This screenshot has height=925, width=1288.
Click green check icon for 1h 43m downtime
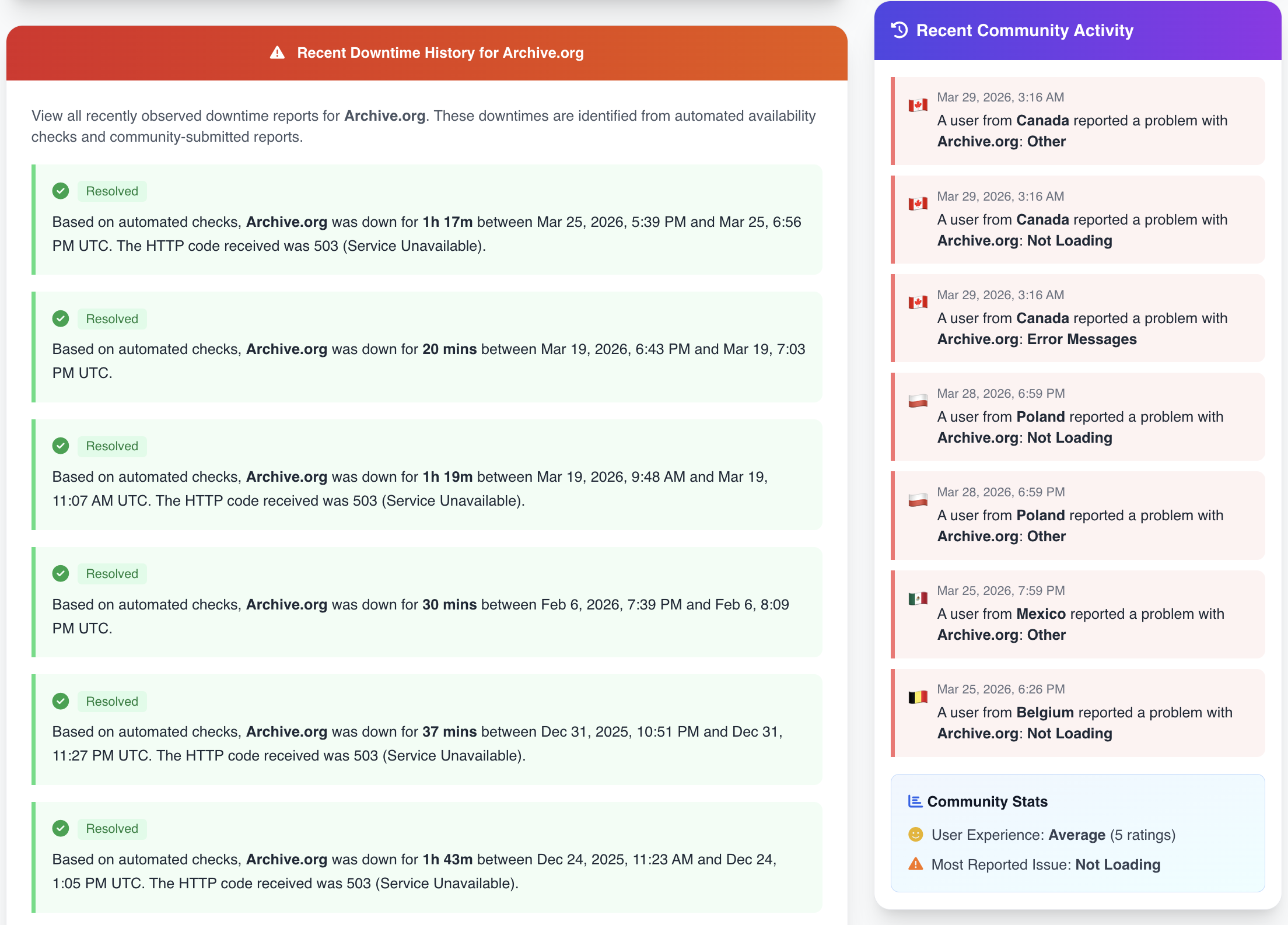[x=61, y=828]
